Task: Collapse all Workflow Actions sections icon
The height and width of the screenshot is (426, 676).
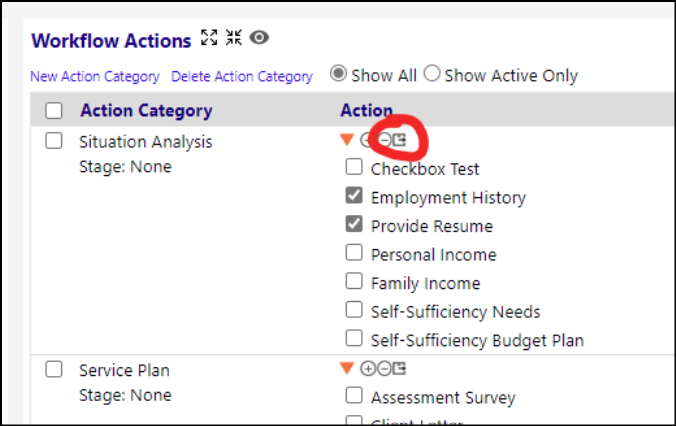Action: [234, 38]
